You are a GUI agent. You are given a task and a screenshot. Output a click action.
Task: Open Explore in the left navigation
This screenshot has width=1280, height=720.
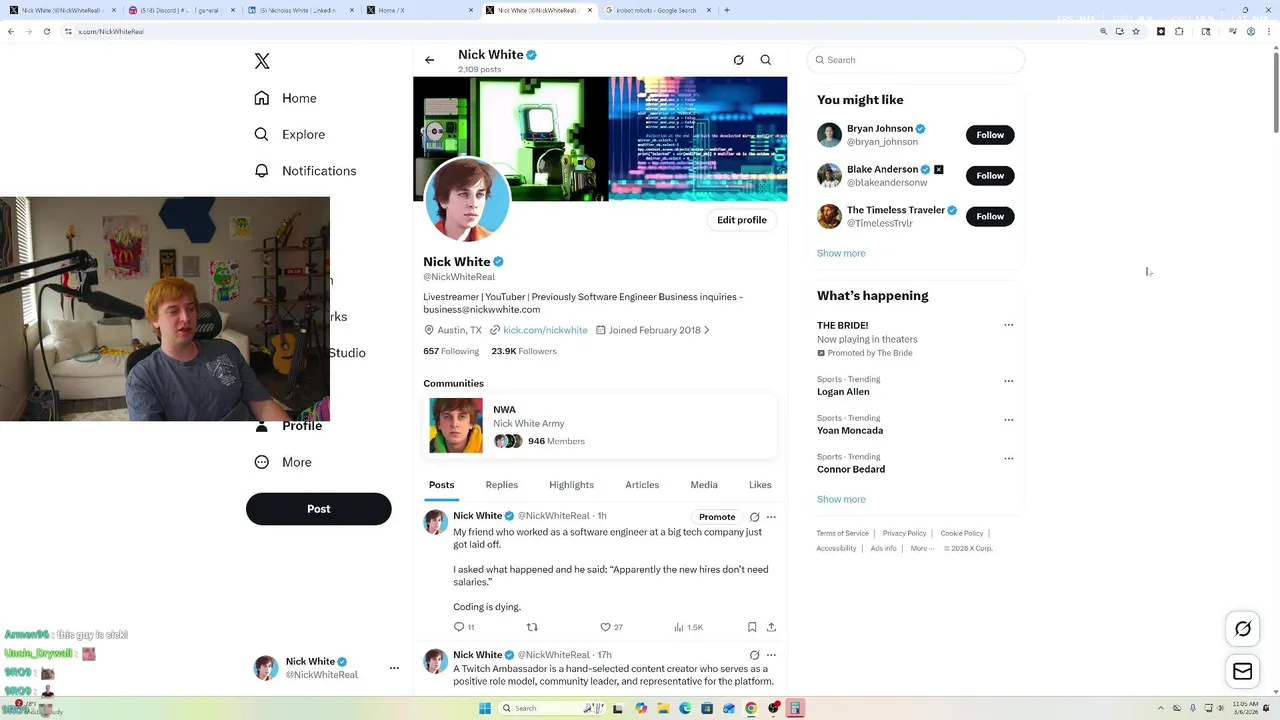click(289, 134)
